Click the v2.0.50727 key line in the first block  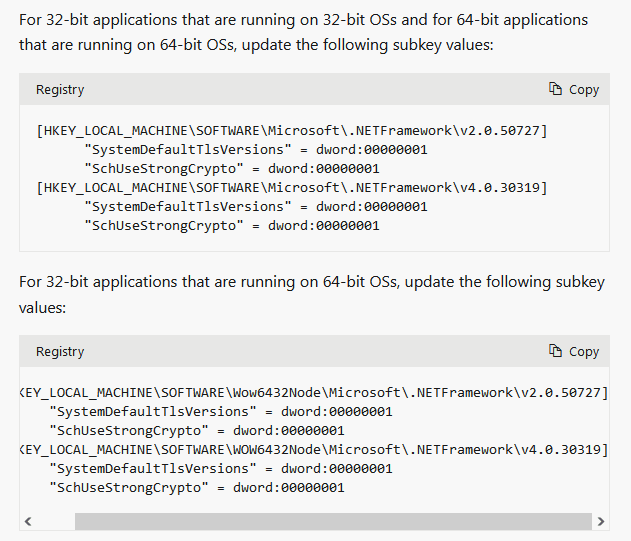pyautogui.click(x=291, y=131)
